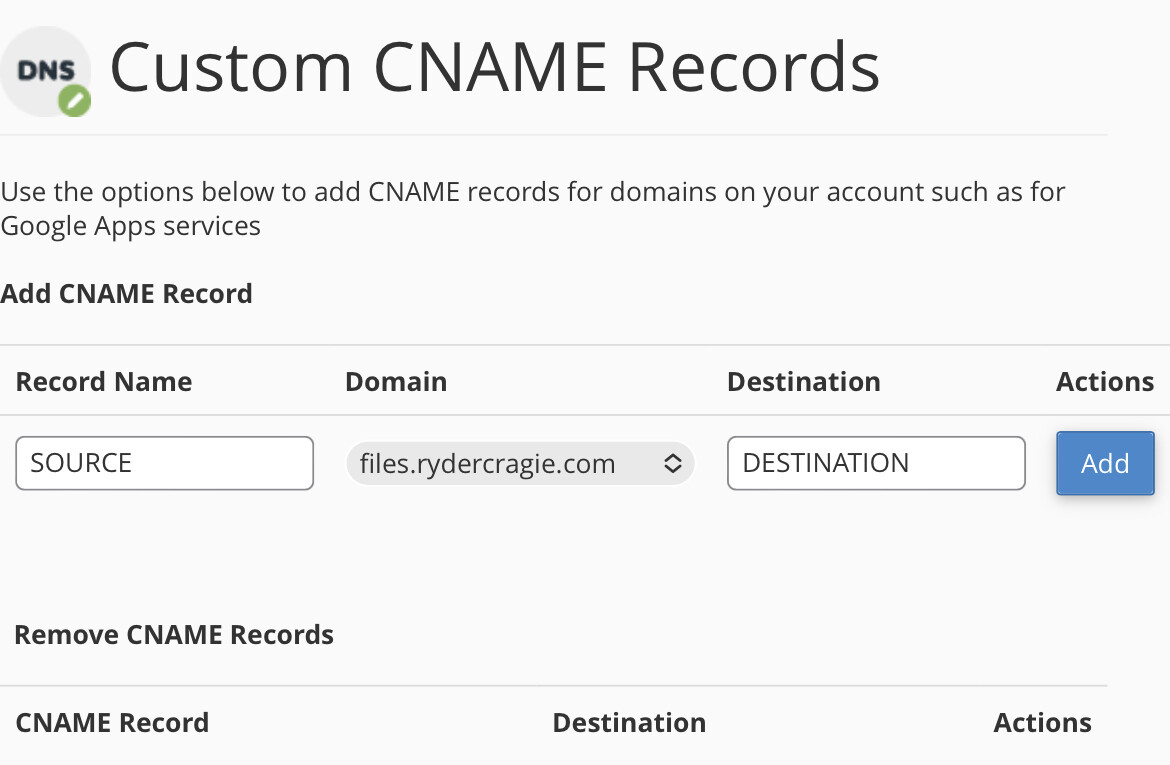Click the Google Apps services description text
This screenshot has width=1170, height=765.
131,226
